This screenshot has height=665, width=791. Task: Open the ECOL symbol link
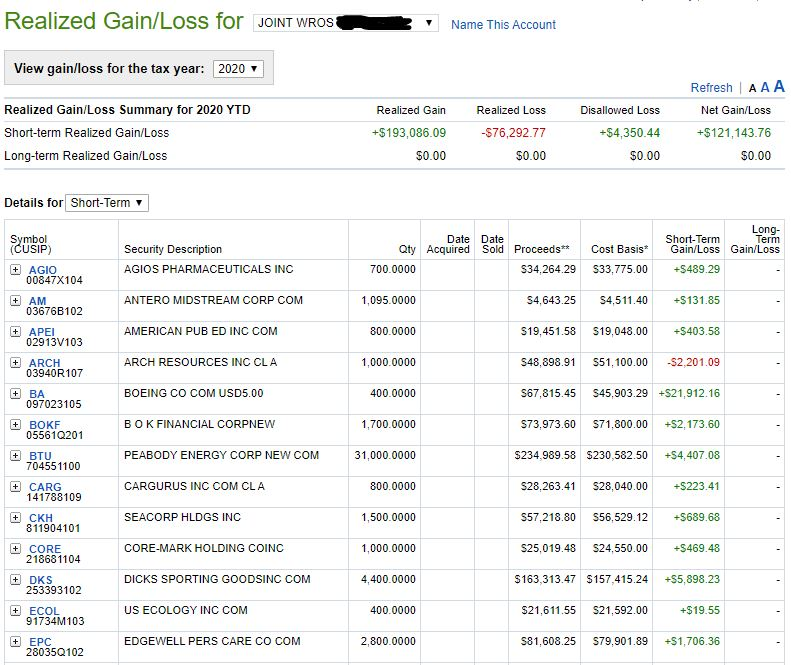(44, 611)
